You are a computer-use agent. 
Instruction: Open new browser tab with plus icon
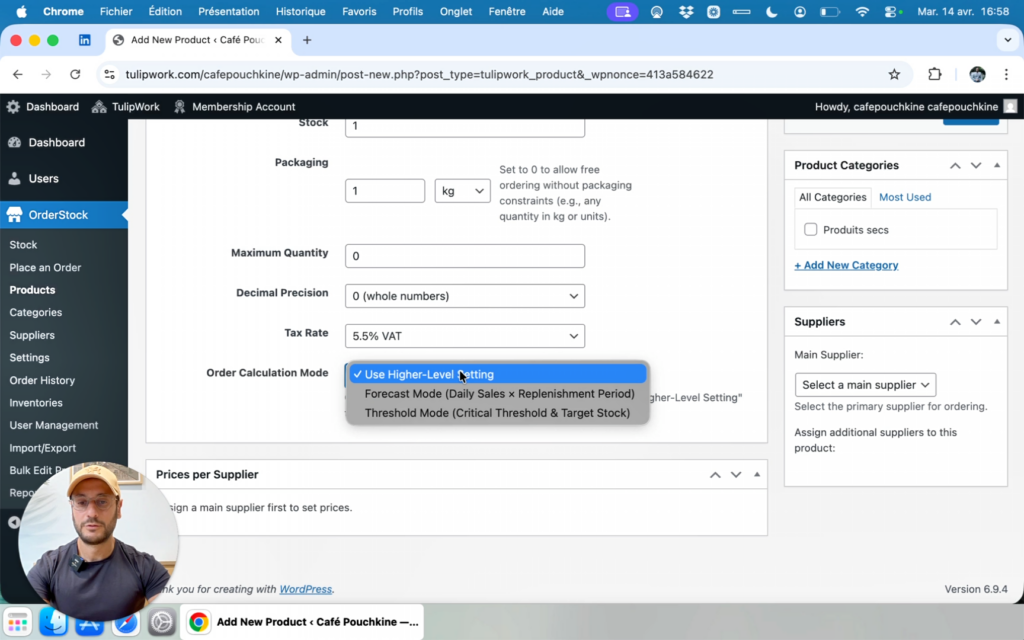pyautogui.click(x=307, y=40)
